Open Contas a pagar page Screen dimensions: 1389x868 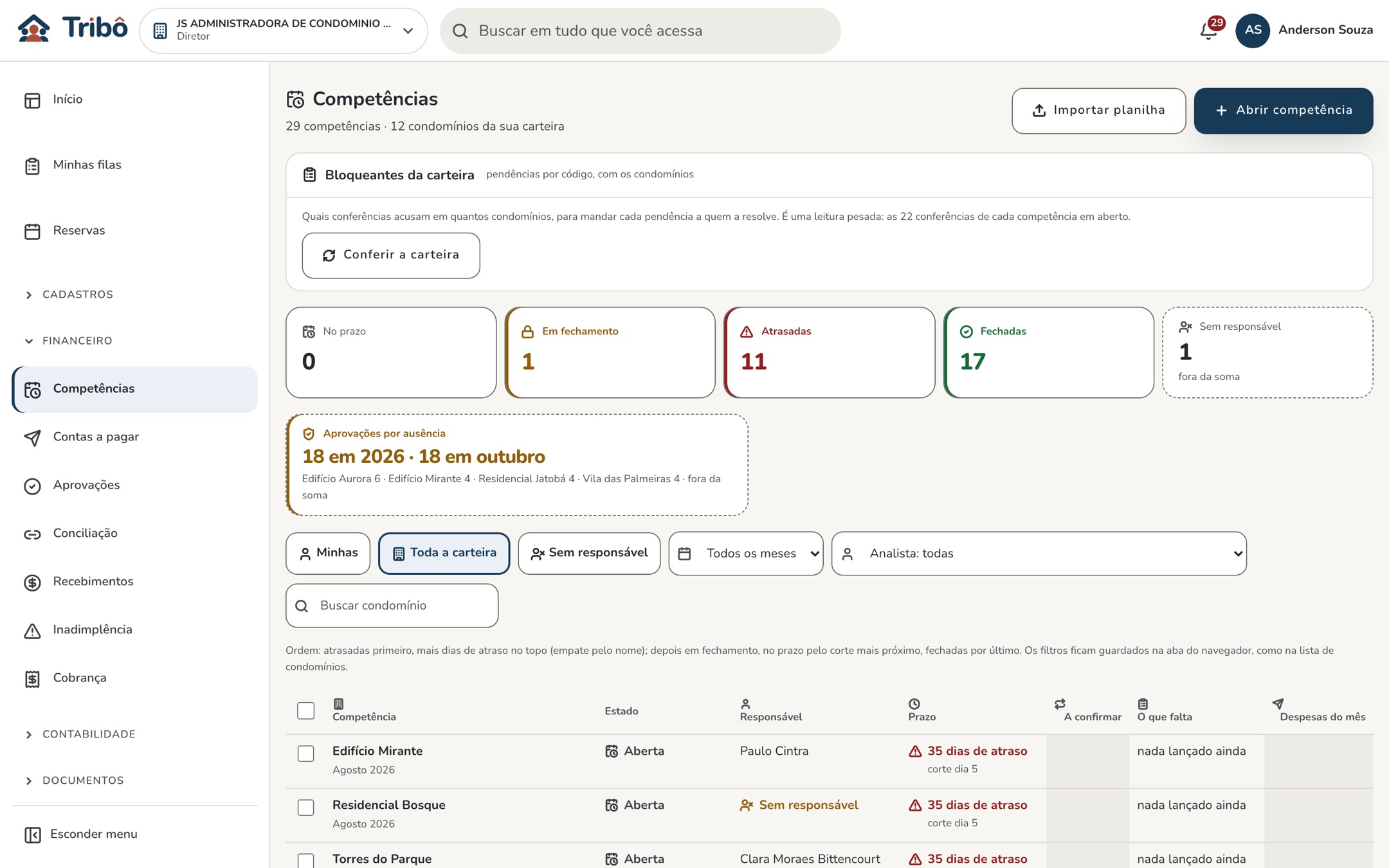coord(134,437)
